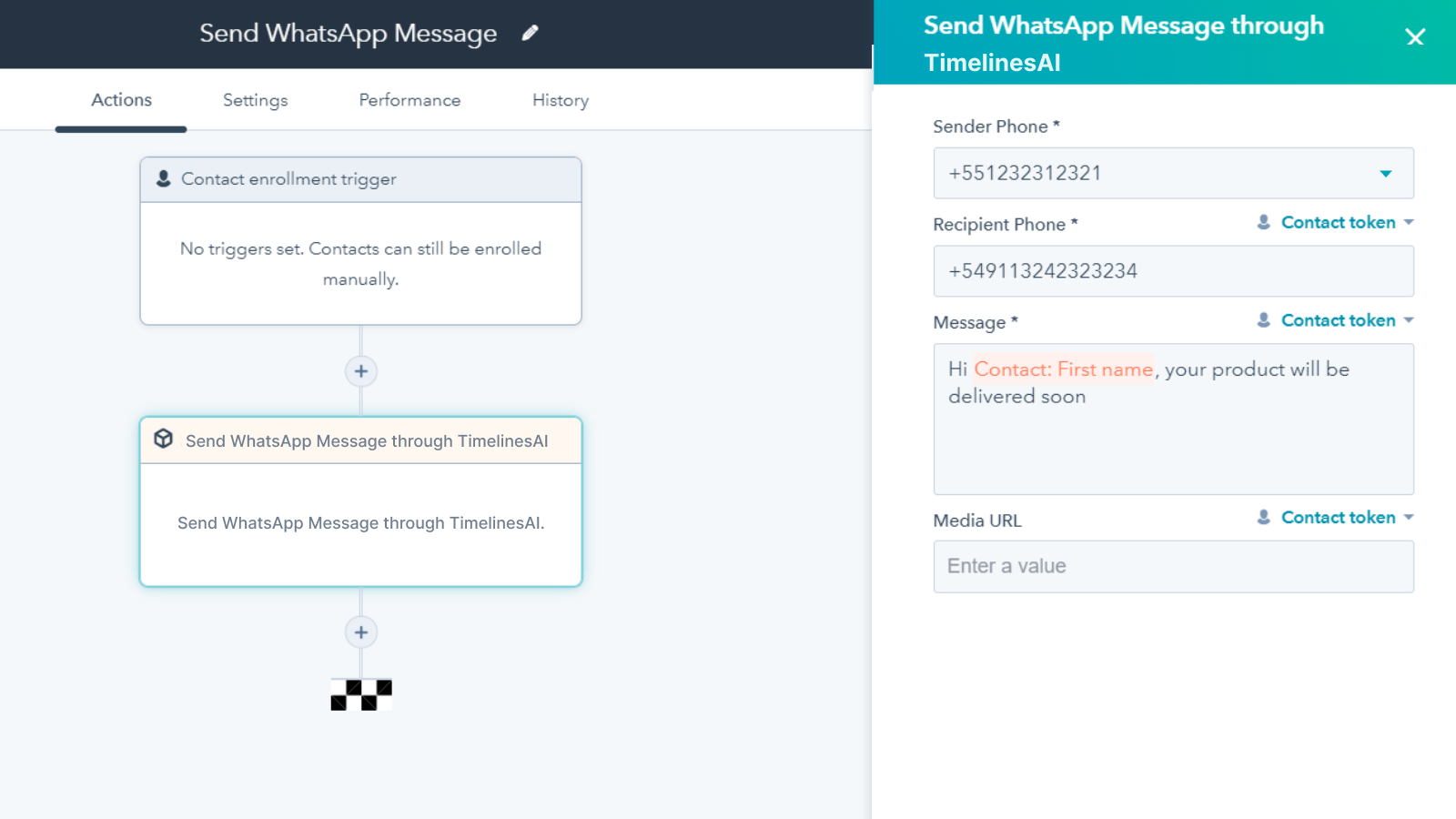Click the Media URL input field

tap(1173, 566)
